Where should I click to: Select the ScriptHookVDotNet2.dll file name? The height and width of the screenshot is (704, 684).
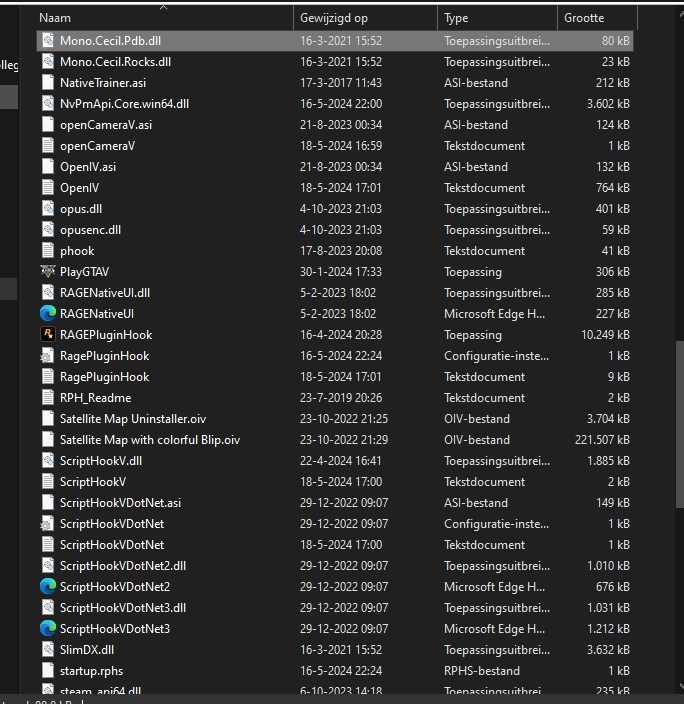click(123, 566)
